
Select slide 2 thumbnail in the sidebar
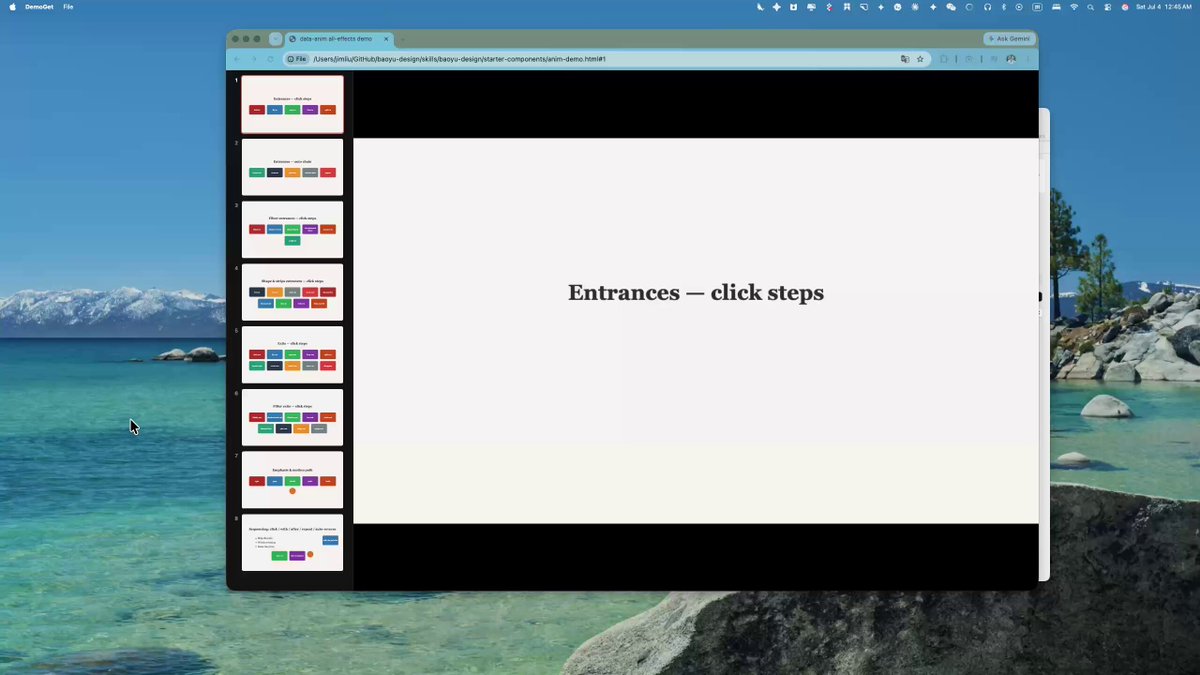point(292,167)
